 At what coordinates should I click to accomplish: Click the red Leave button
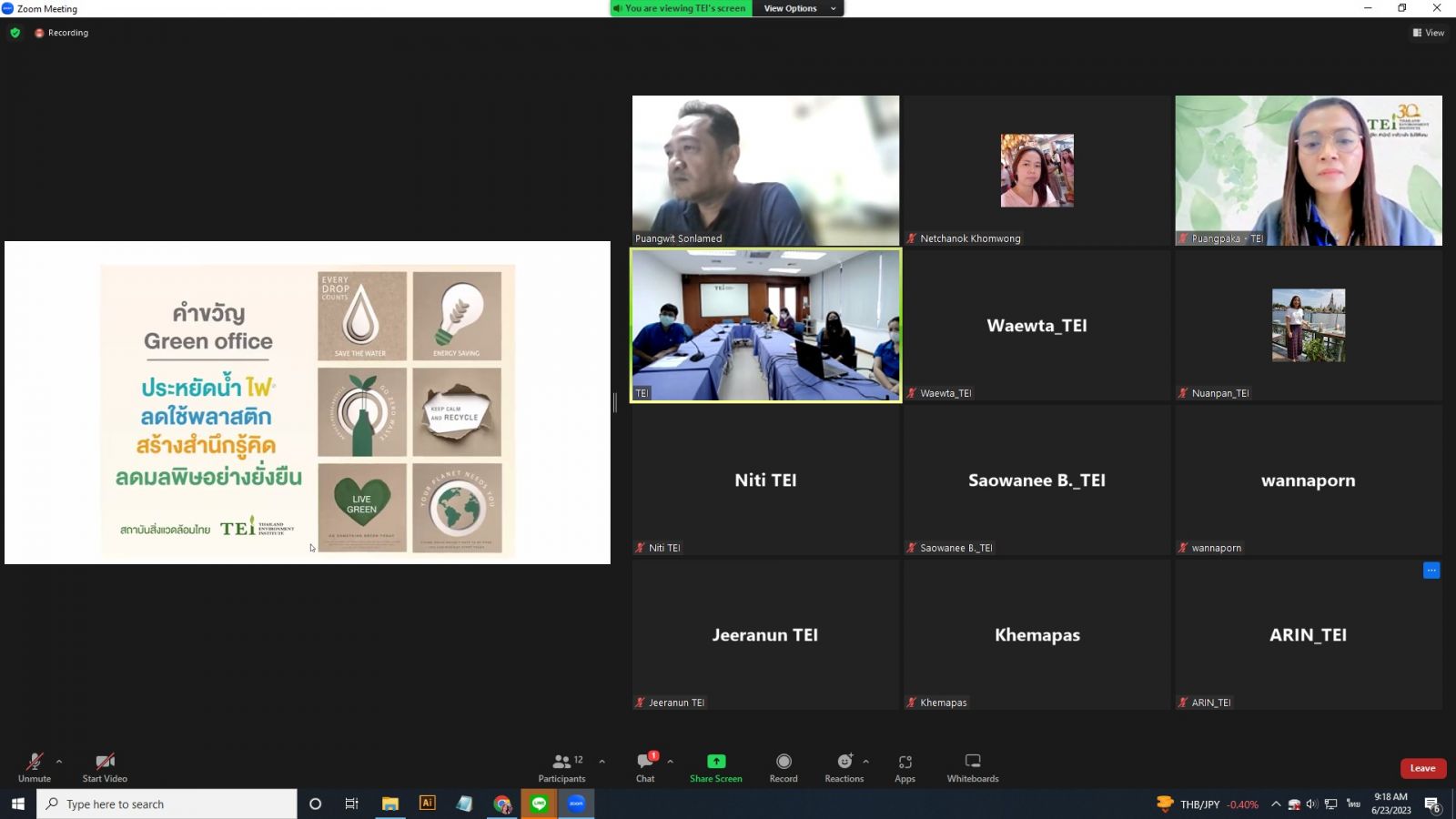[1423, 768]
